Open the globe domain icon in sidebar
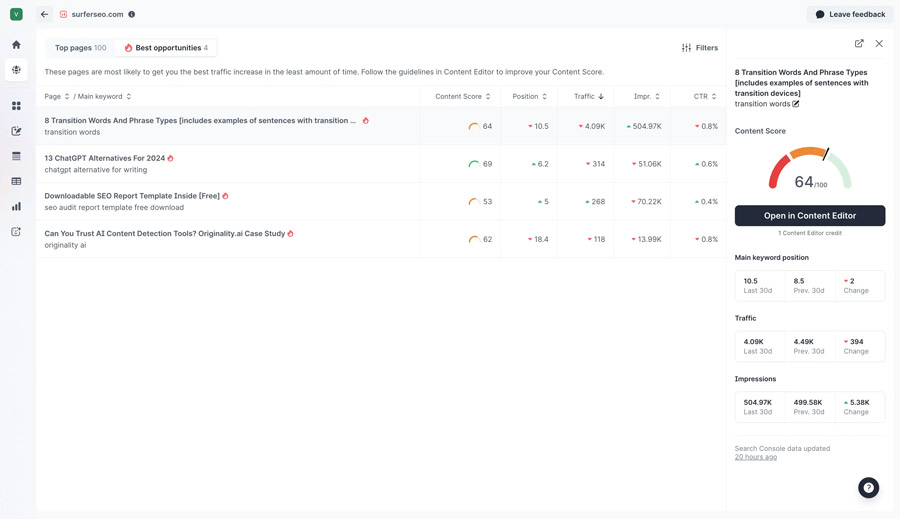The image size is (900, 519). click(16, 69)
